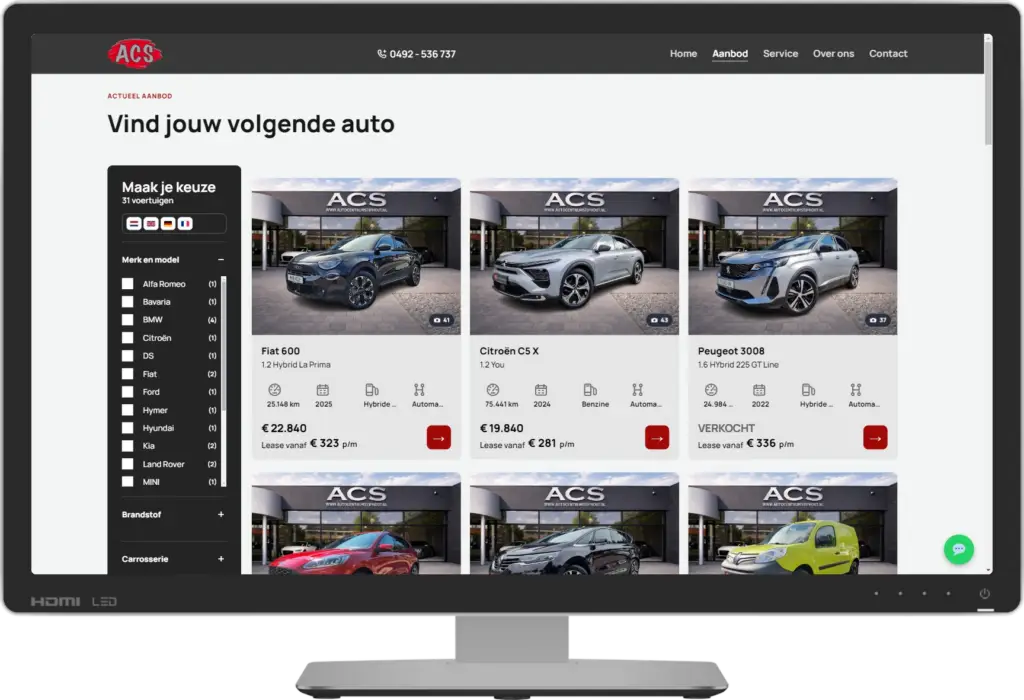
Task: Open the Aanbod menu item
Action: click(x=729, y=54)
